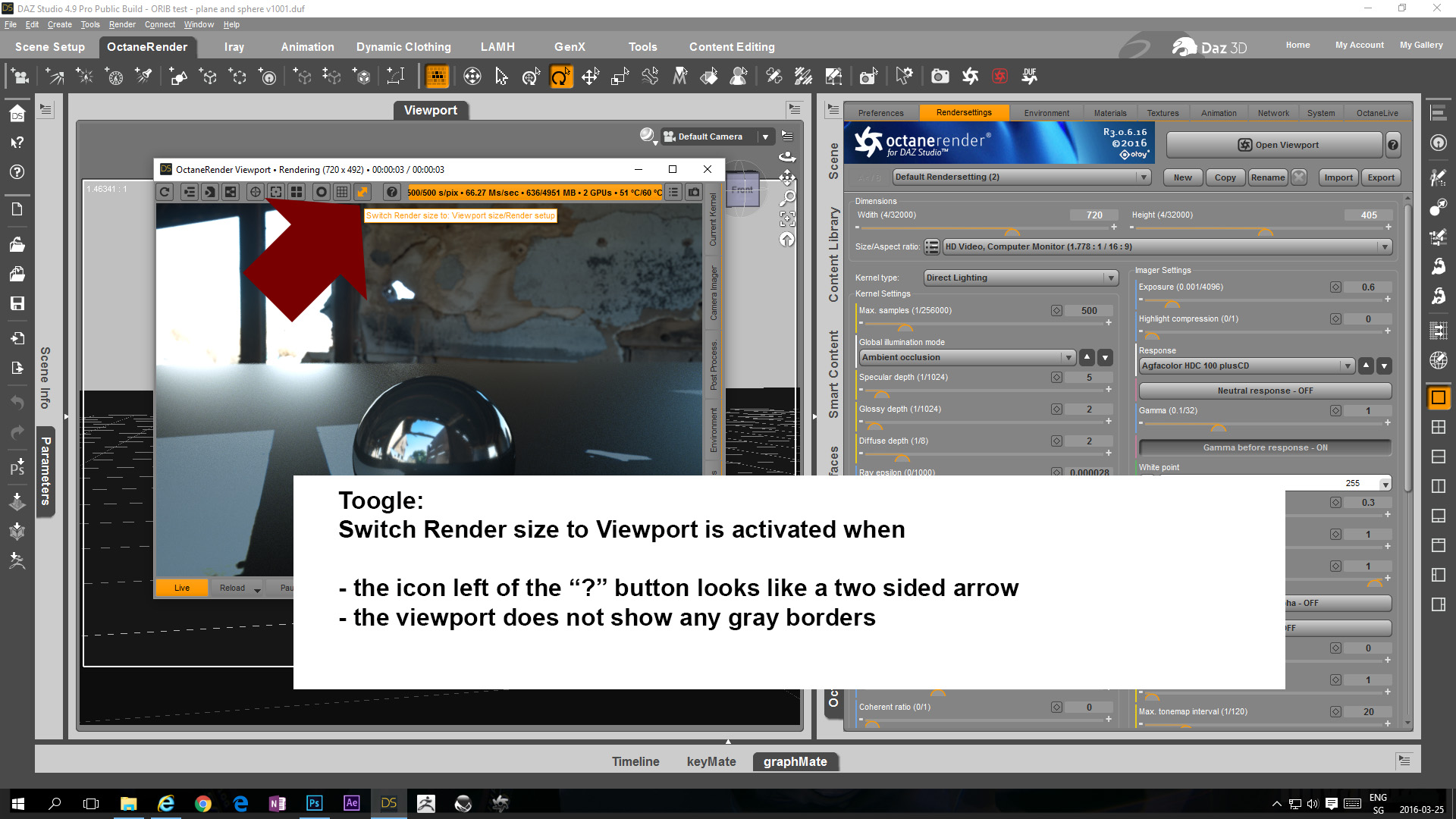
Task: Select the grid overlay icon in render viewport toolbar
Action: [342, 193]
